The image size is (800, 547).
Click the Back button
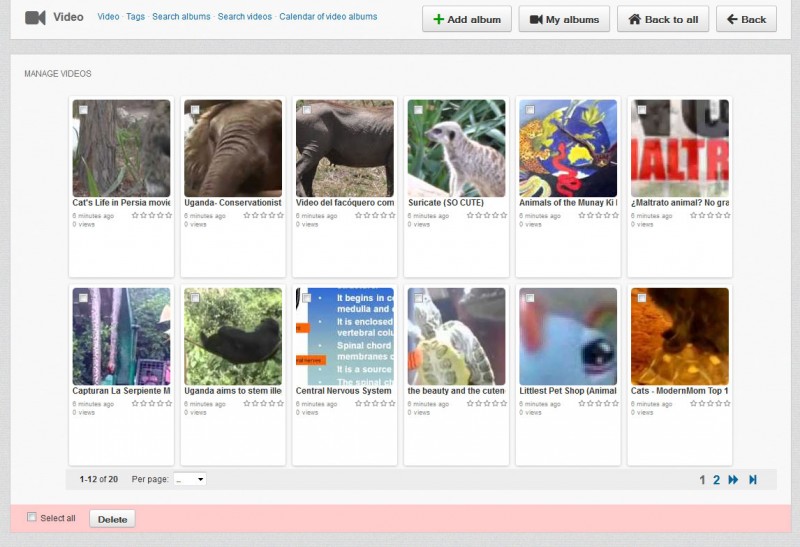click(x=746, y=19)
